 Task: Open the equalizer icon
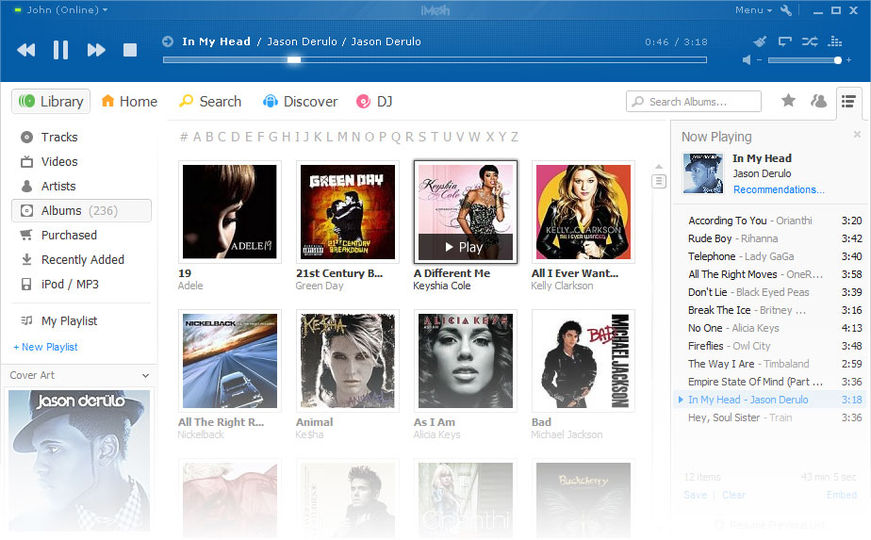834,41
